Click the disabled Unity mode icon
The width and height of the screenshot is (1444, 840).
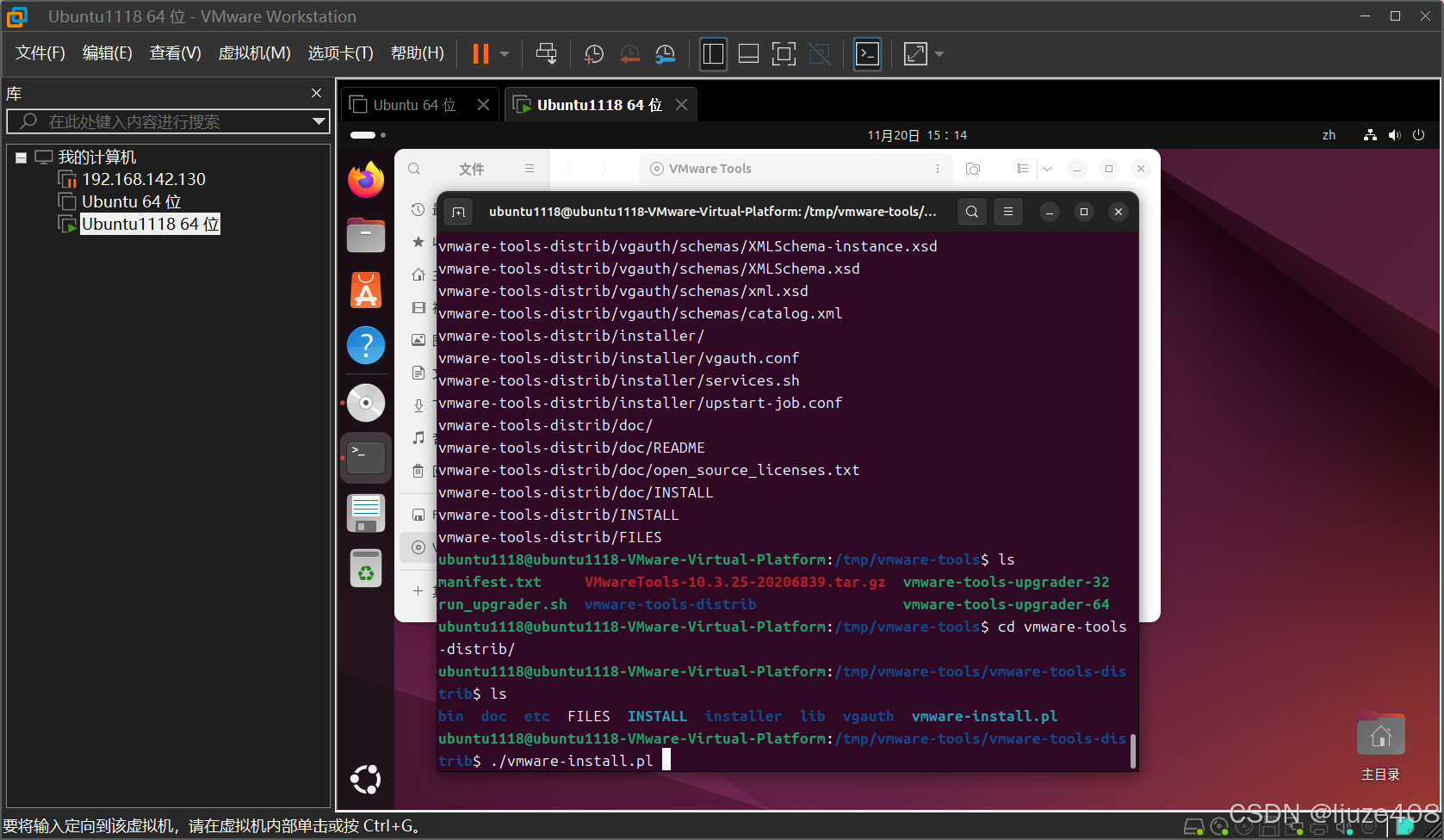click(x=820, y=54)
